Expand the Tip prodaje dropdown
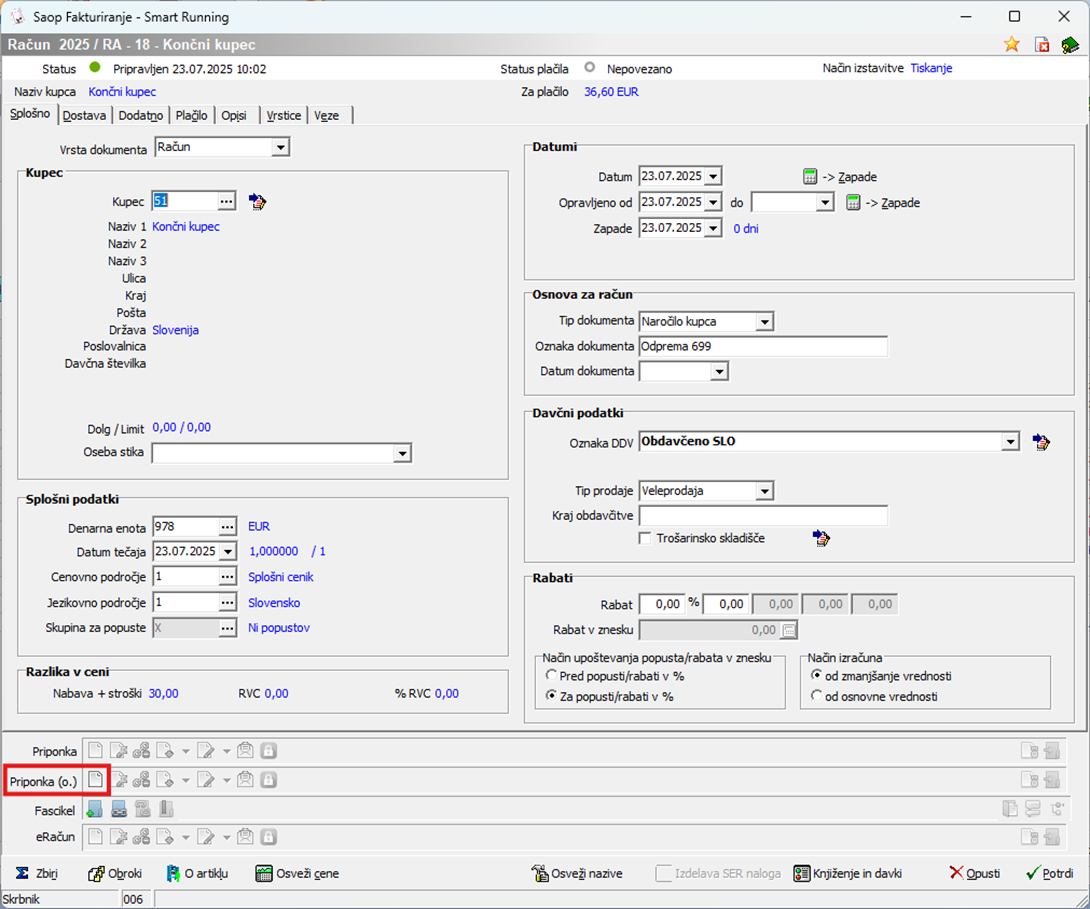Screen dimensions: 1090x909 (764, 491)
